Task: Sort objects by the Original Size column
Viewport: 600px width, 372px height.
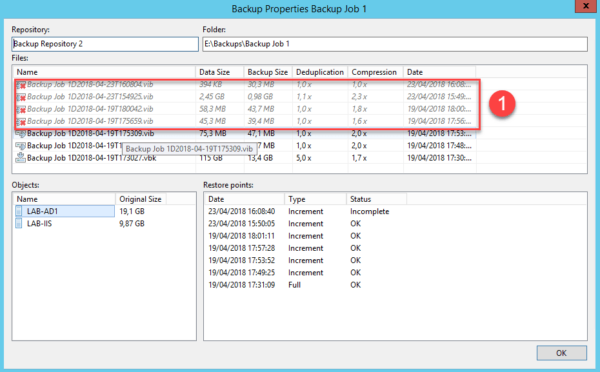Action: [x=141, y=199]
